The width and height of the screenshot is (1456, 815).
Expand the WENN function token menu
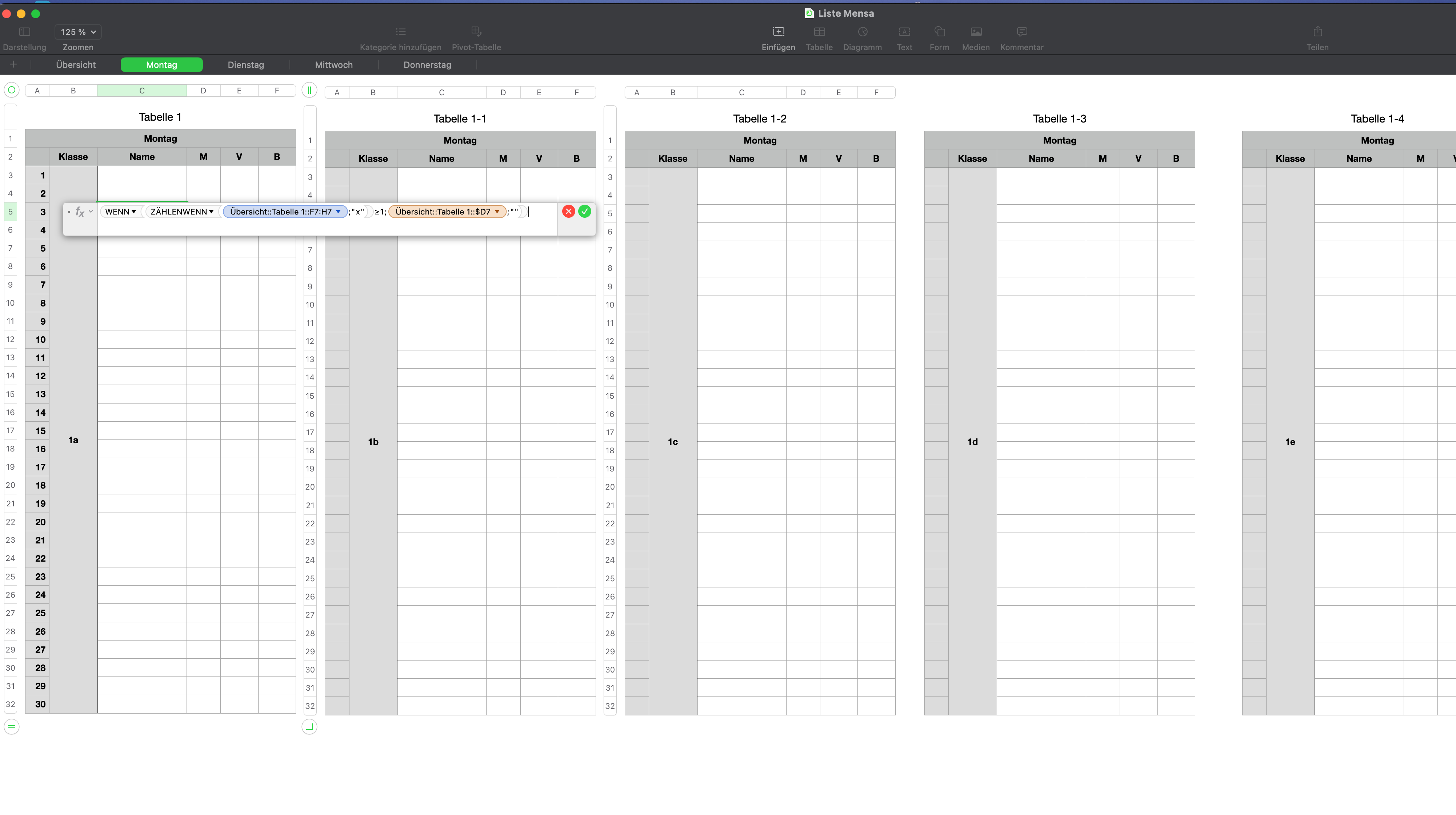click(133, 212)
